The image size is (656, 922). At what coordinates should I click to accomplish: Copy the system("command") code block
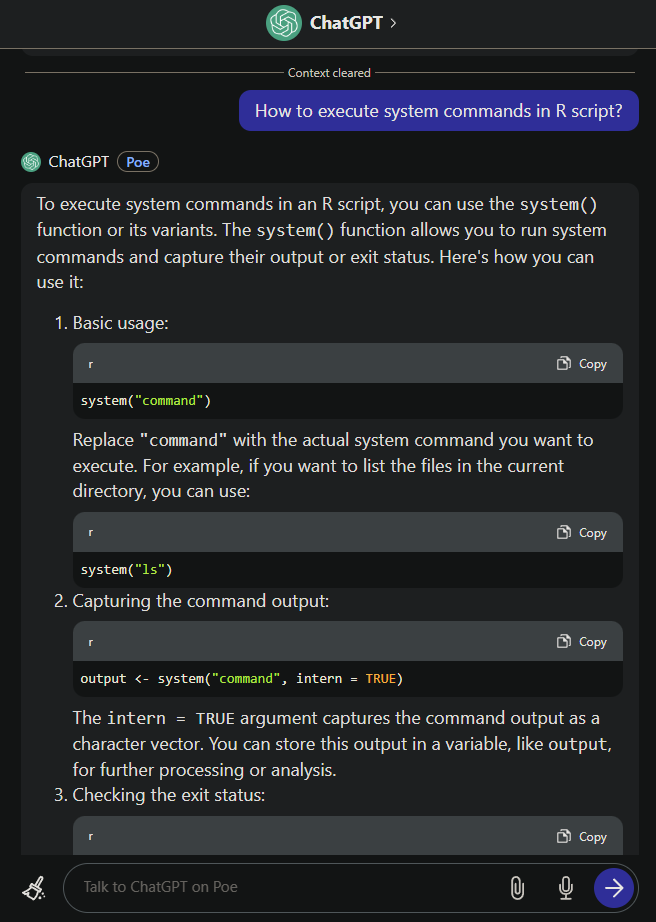(x=582, y=364)
